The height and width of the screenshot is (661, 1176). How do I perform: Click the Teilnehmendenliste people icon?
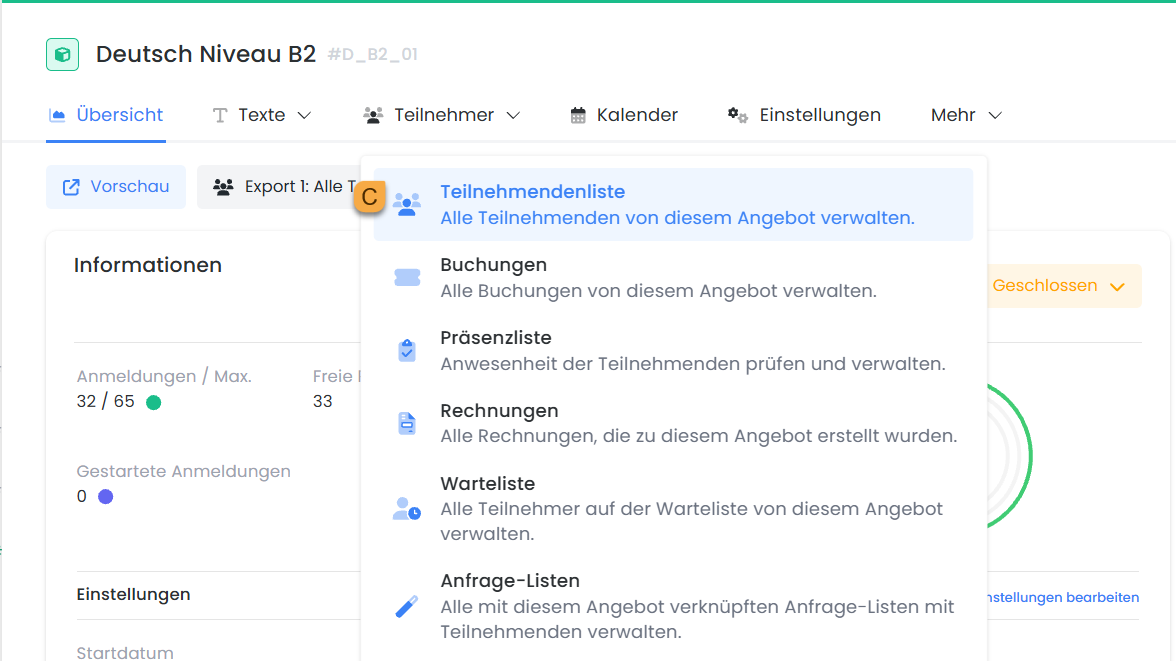point(406,204)
